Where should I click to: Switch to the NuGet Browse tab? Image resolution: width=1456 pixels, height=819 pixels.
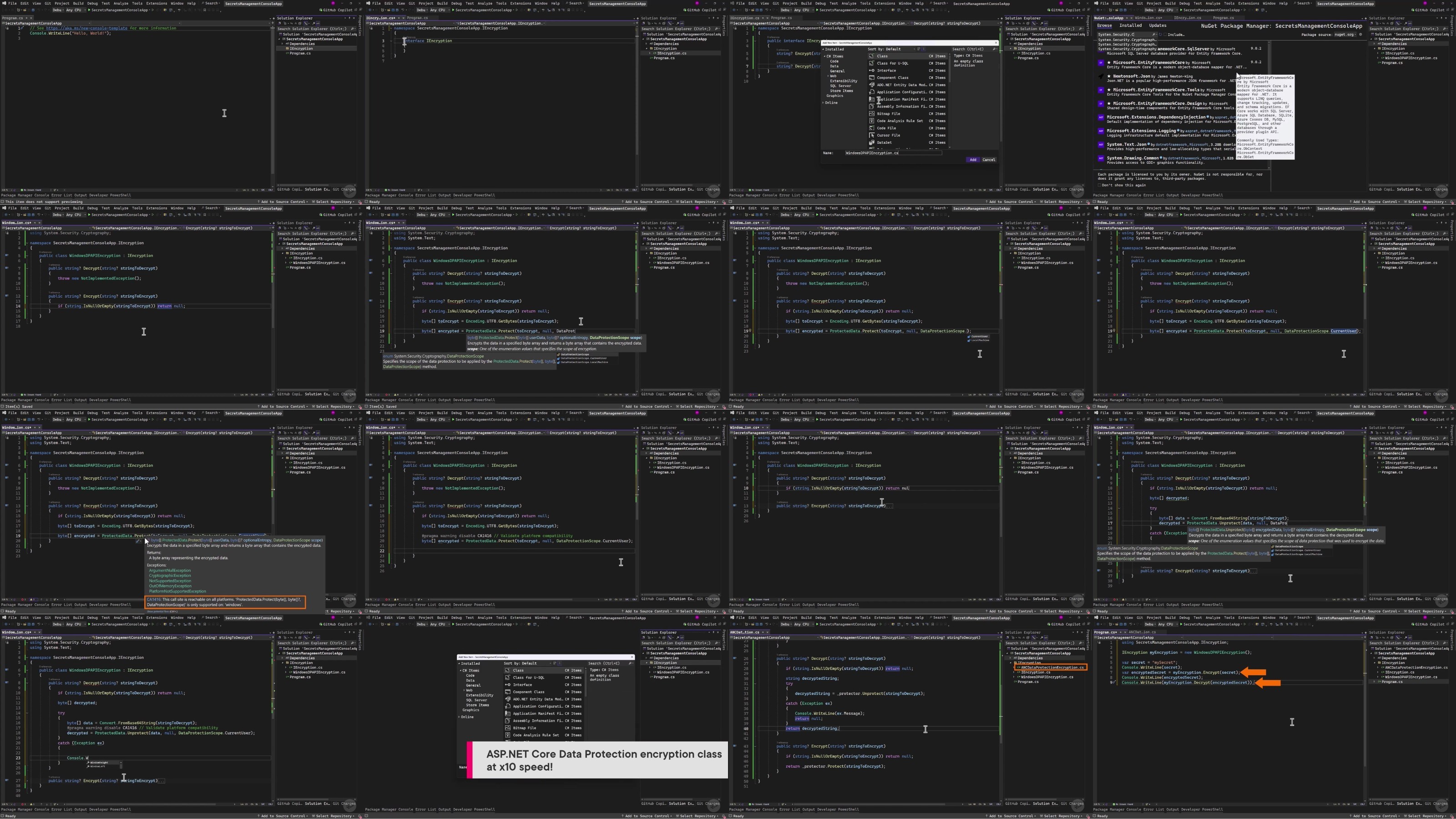1104,25
